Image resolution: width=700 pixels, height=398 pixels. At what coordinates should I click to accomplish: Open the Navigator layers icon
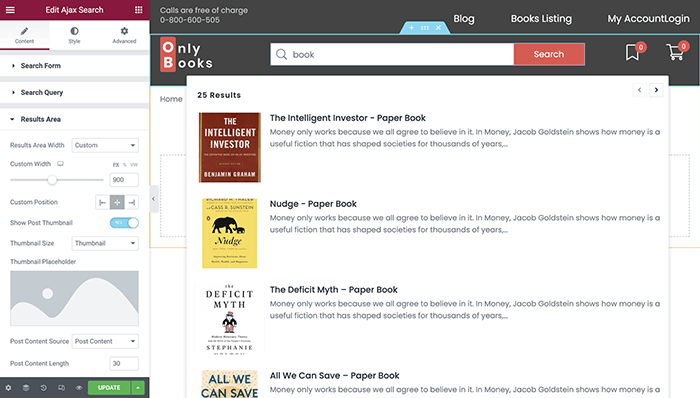pos(26,388)
